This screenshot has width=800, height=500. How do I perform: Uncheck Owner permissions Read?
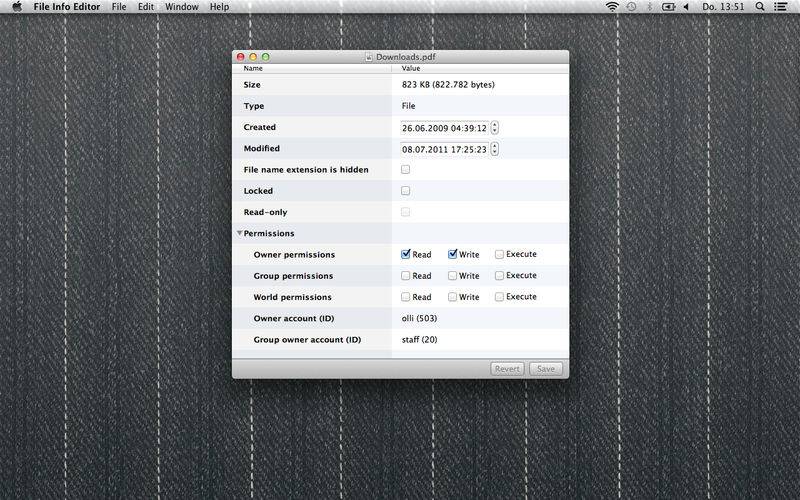coord(406,254)
